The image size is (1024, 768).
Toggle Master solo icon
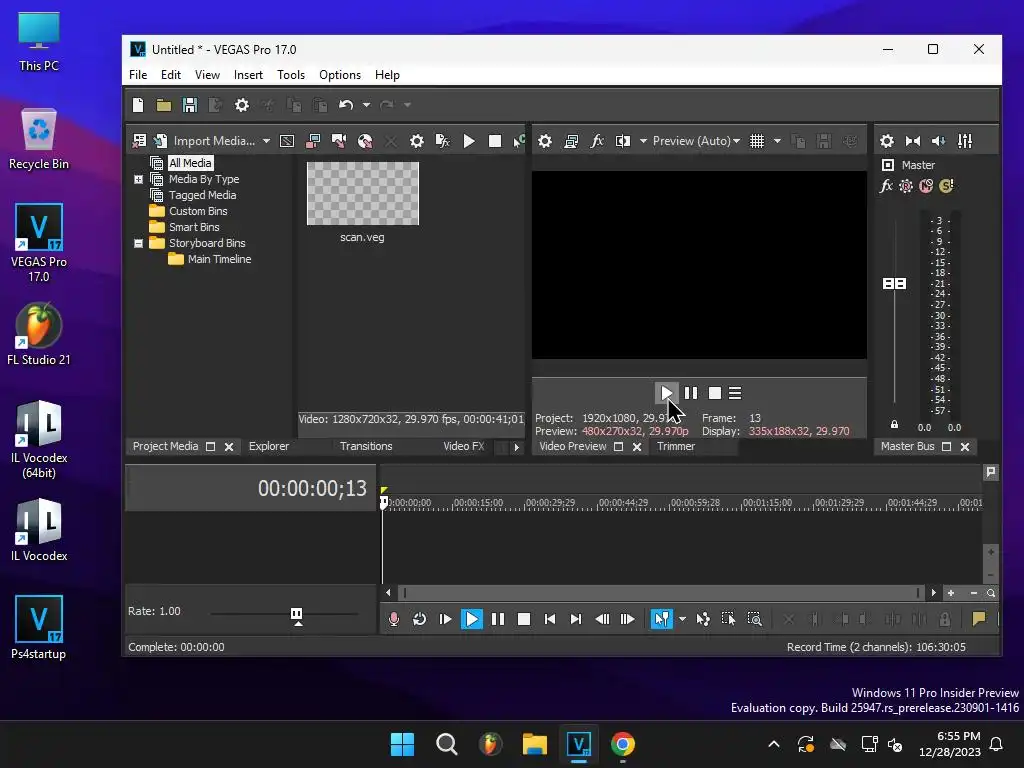[946, 186]
